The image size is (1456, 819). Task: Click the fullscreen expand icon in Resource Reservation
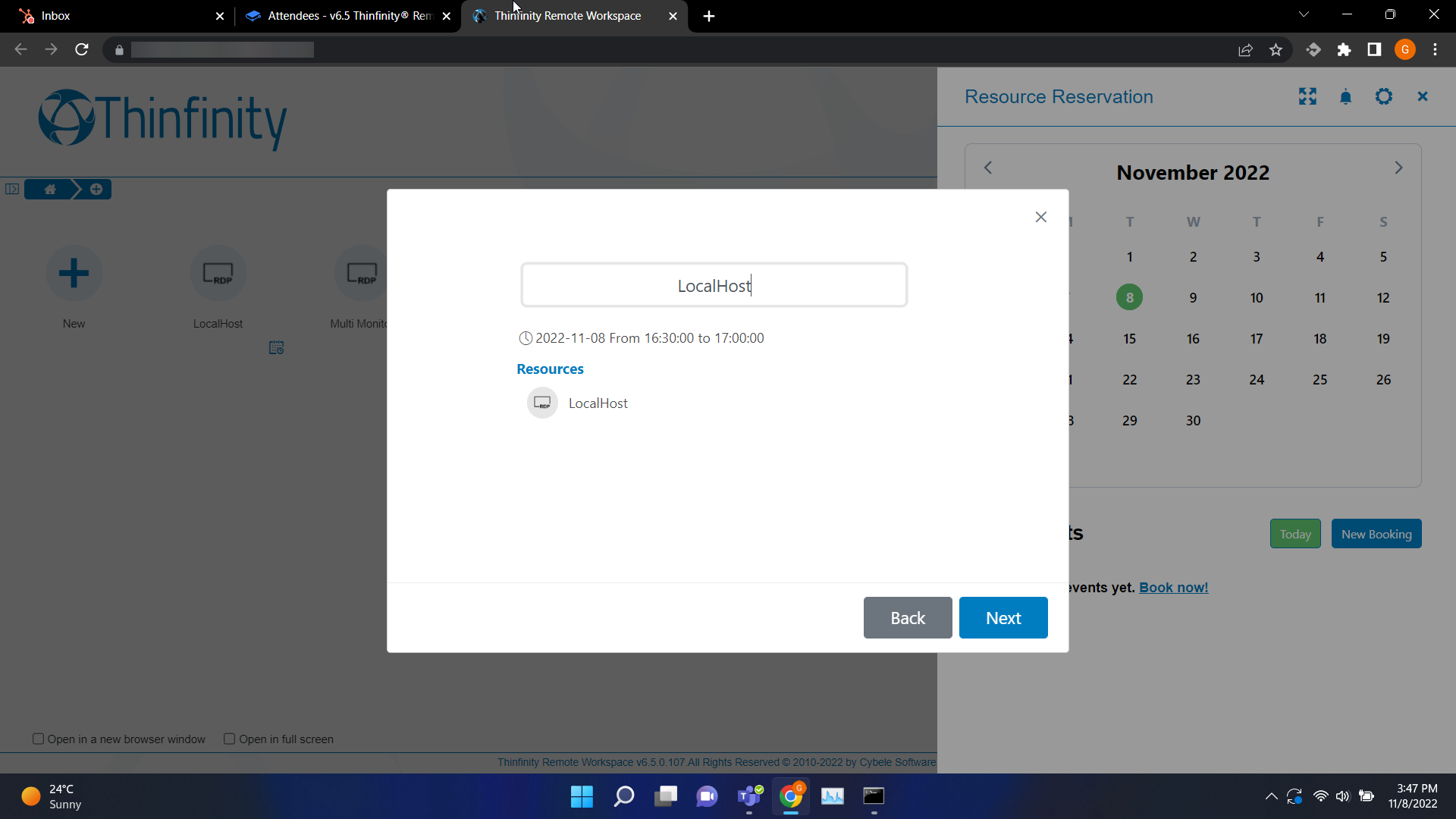pyautogui.click(x=1307, y=96)
